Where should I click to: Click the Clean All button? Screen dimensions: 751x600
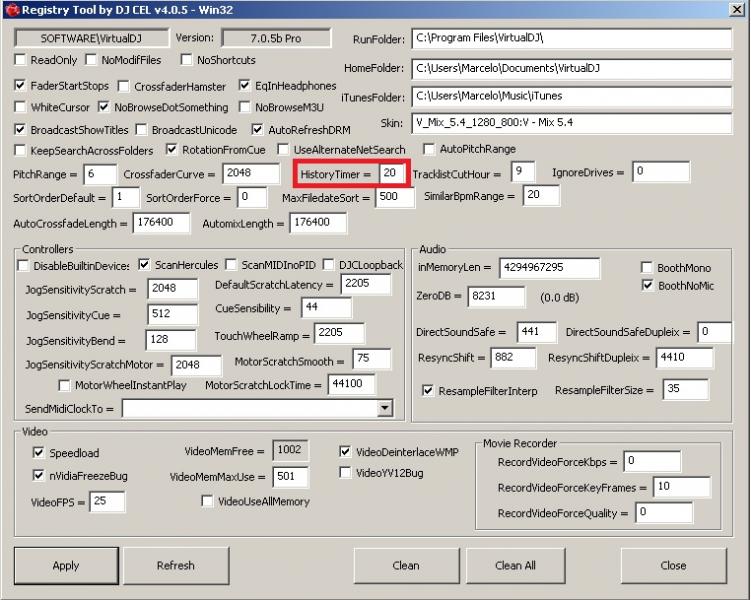(515, 566)
